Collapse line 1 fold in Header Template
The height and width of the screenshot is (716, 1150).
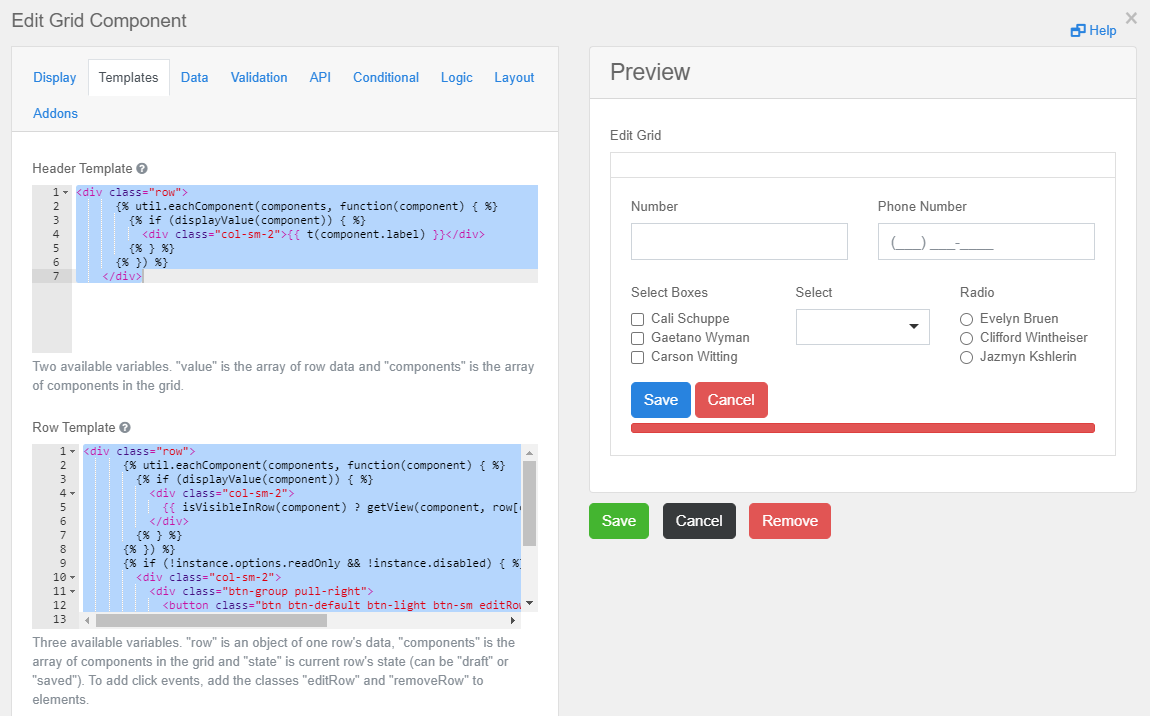pyautogui.click(x=65, y=192)
